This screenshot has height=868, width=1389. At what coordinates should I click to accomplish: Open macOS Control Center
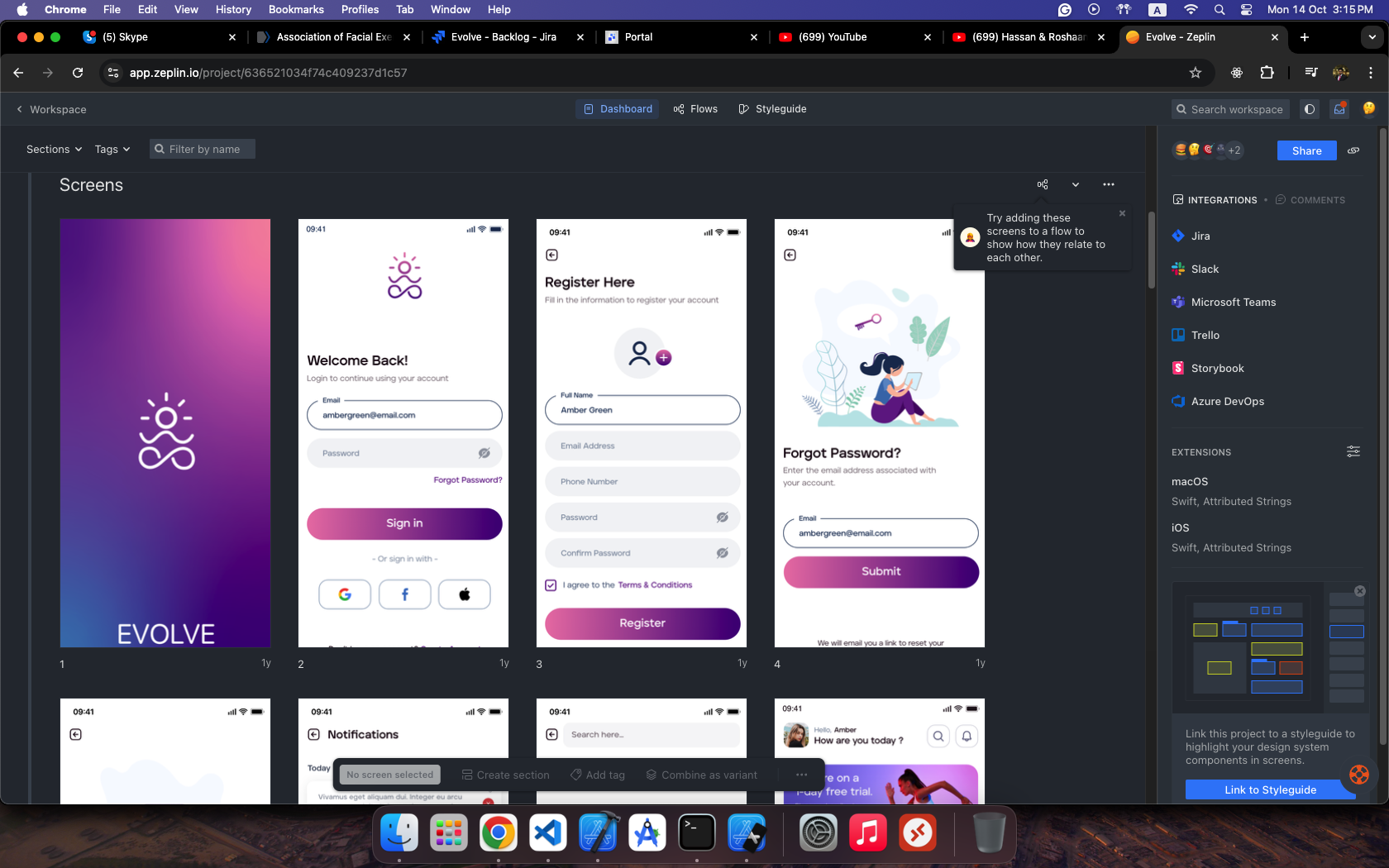1247,9
